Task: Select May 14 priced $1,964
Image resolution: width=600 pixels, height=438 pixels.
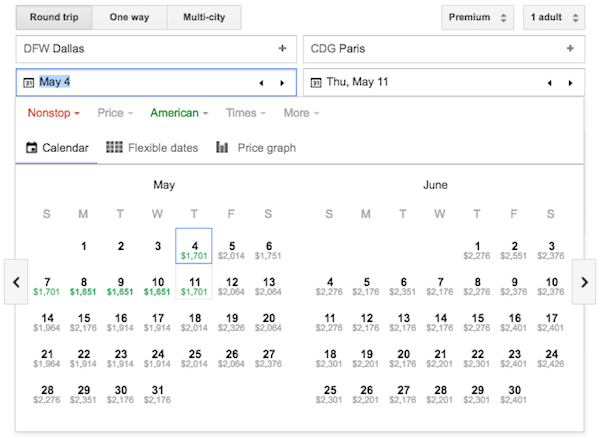Action: pyautogui.click(x=46, y=322)
